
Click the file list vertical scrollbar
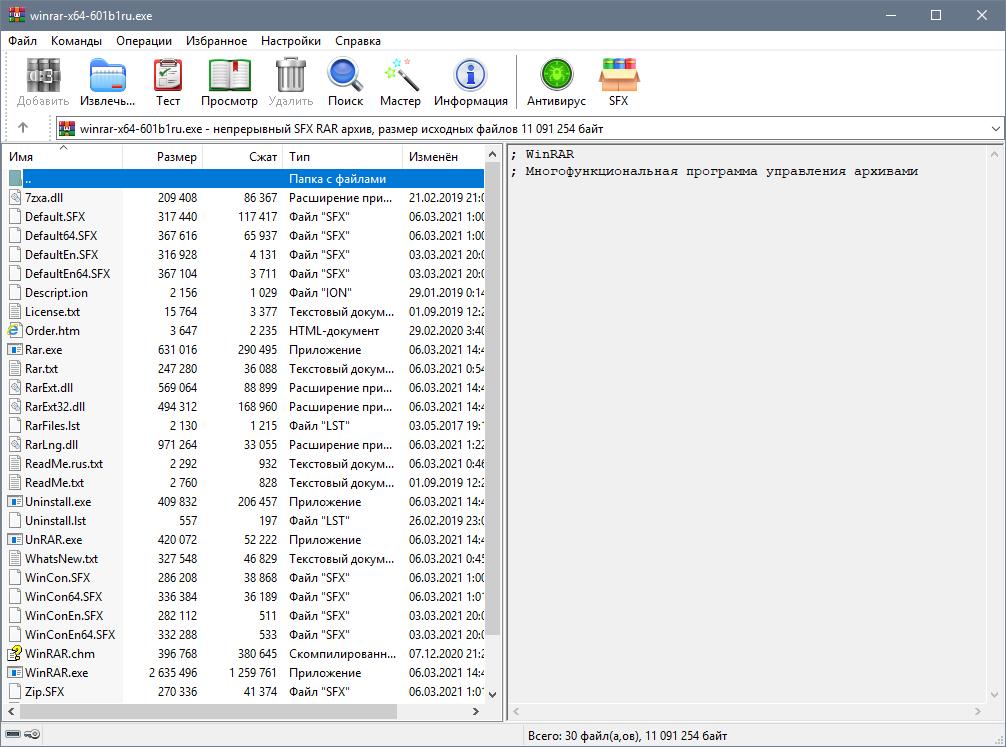click(493, 400)
